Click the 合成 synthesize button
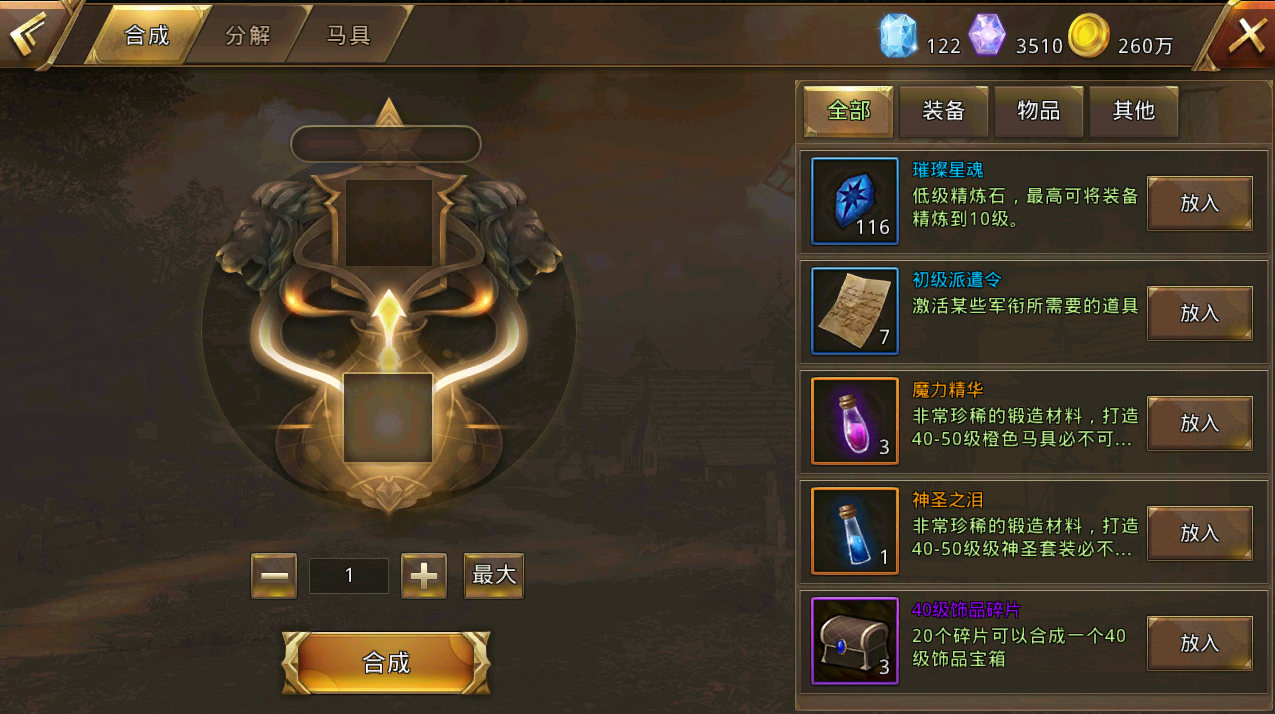Screen dimensions: 1275x714 (386, 663)
